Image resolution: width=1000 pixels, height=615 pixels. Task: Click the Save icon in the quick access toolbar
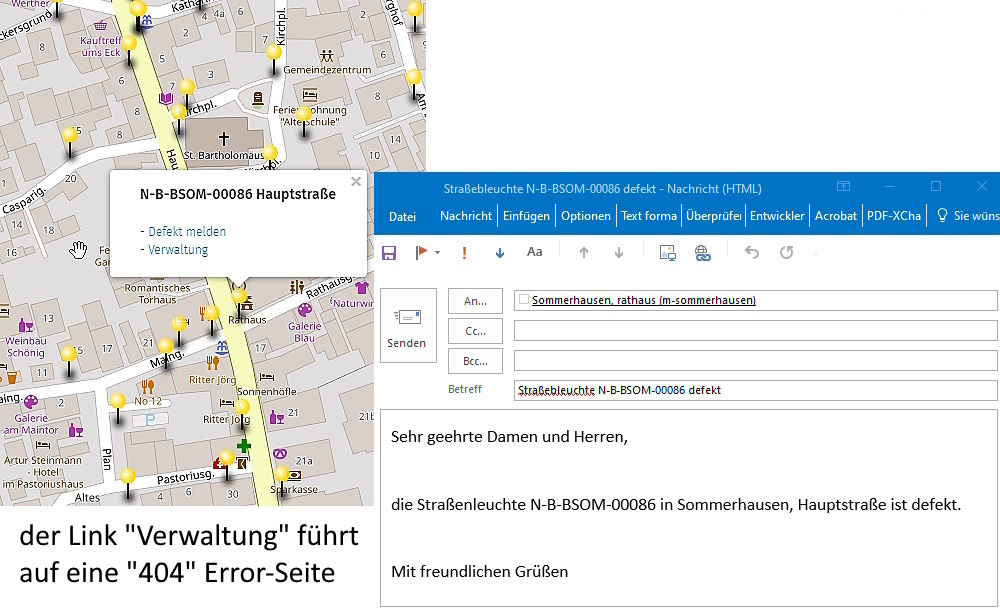coord(389,252)
